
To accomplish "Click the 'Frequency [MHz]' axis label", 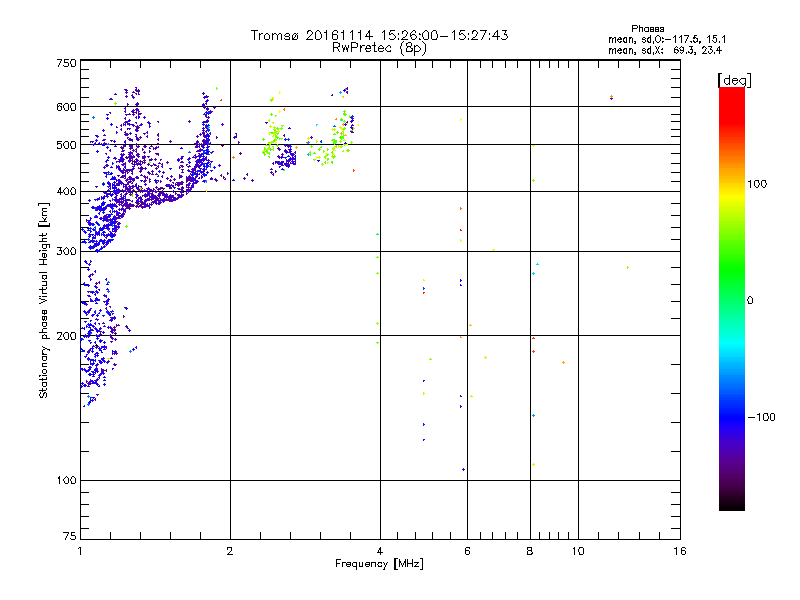I will click(x=379, y=564).
